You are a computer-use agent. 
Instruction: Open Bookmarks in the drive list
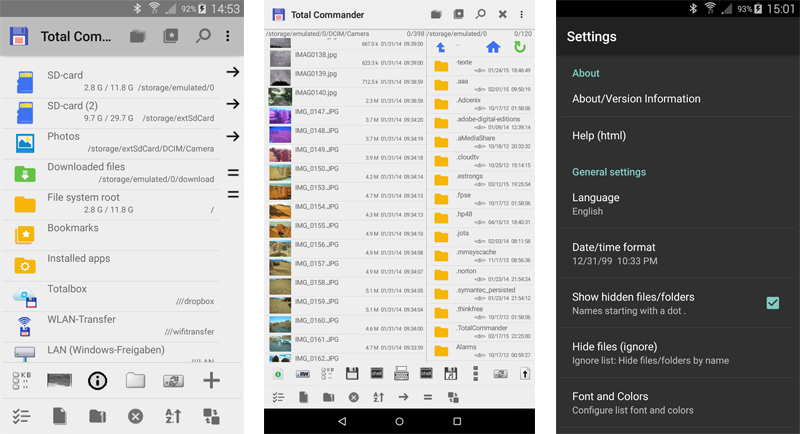pos(111,235)
